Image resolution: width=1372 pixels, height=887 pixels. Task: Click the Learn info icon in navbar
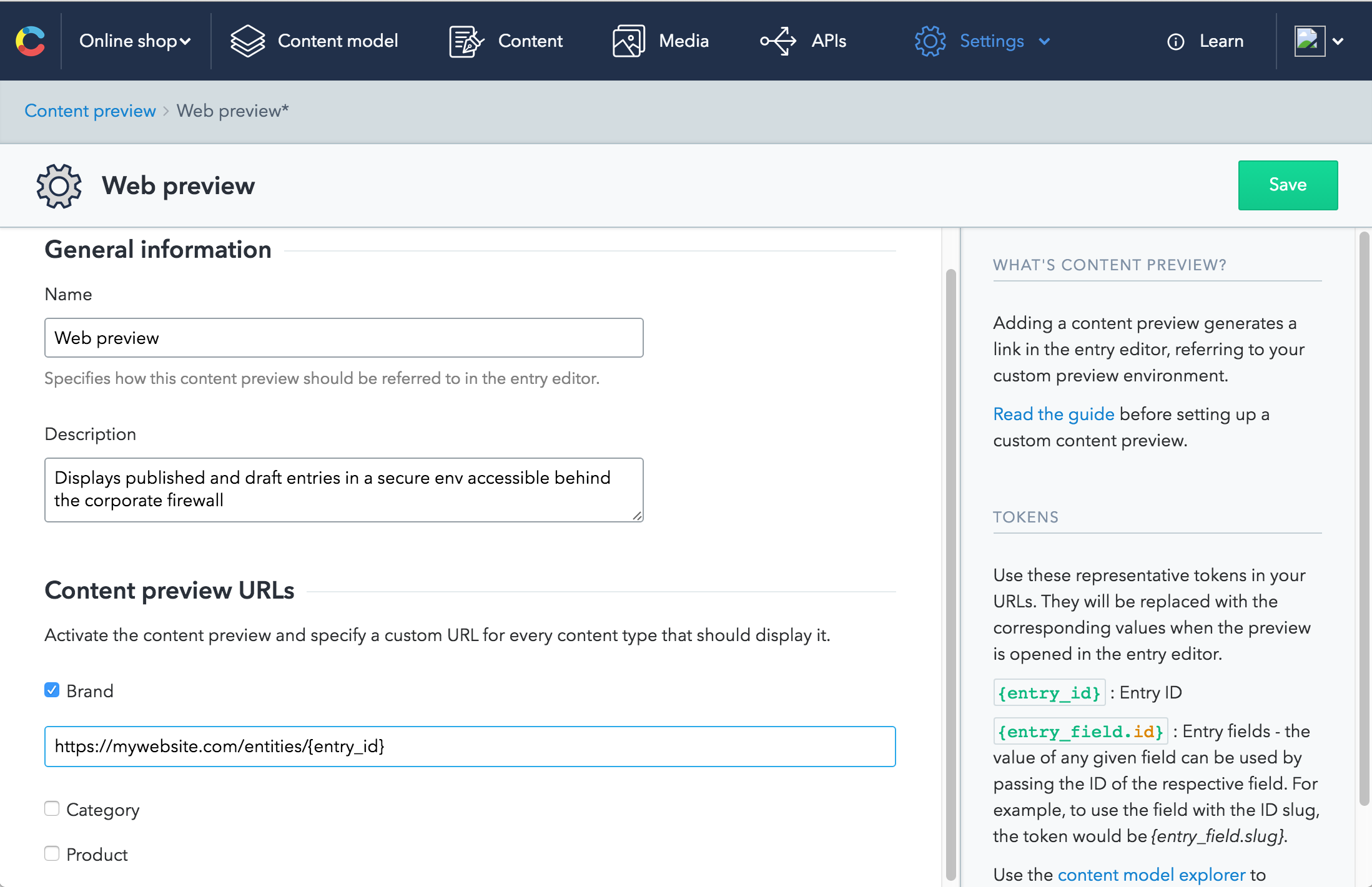[1176, 41]
